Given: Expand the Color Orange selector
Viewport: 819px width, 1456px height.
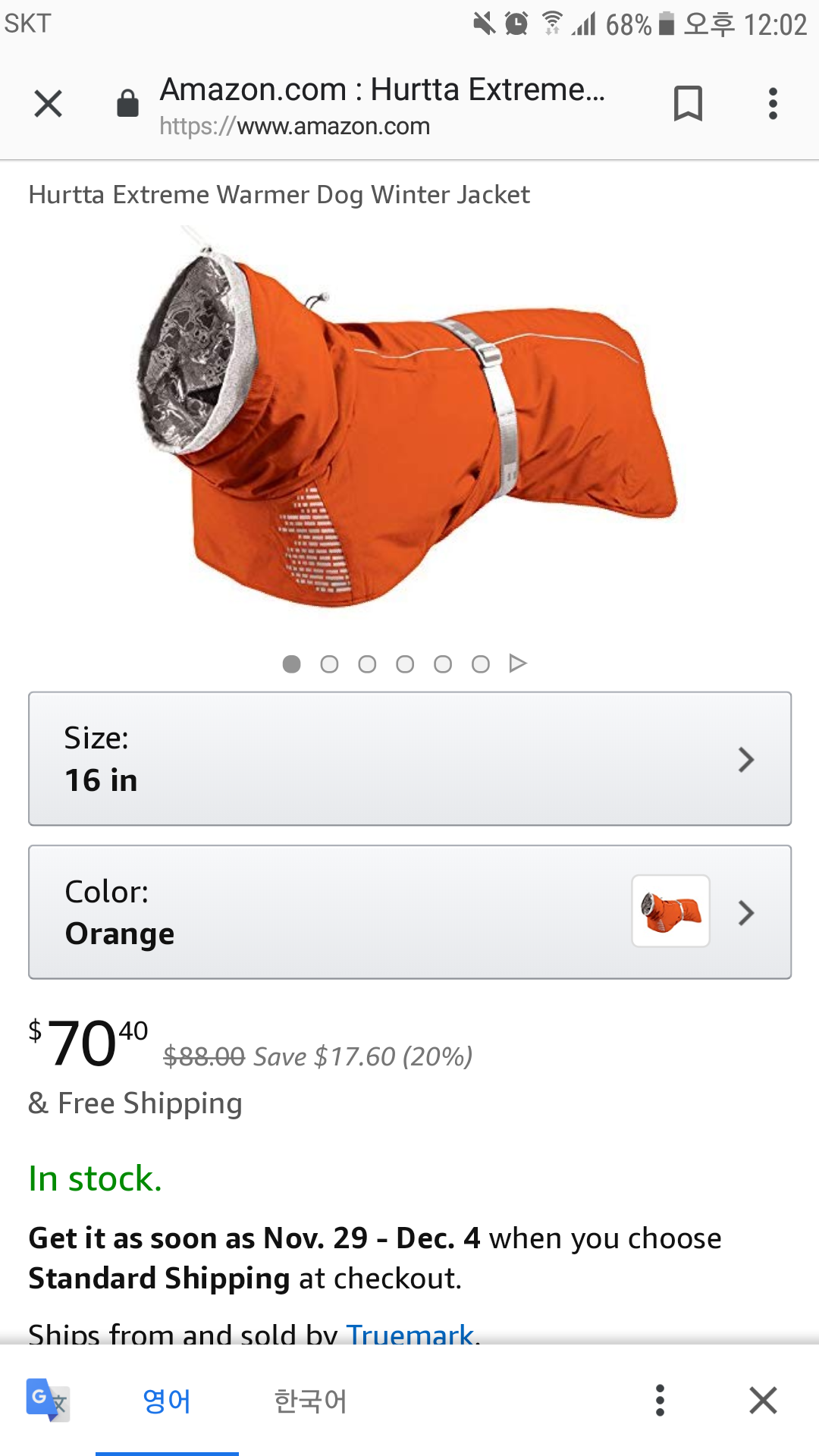Looking at the screenshot, I should pos(409,912).
